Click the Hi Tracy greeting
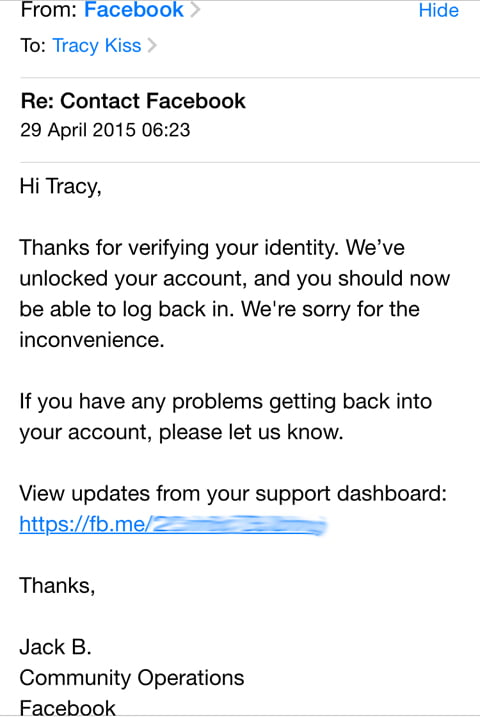Viewport: 480px width, 717px height. coord(60,187)
